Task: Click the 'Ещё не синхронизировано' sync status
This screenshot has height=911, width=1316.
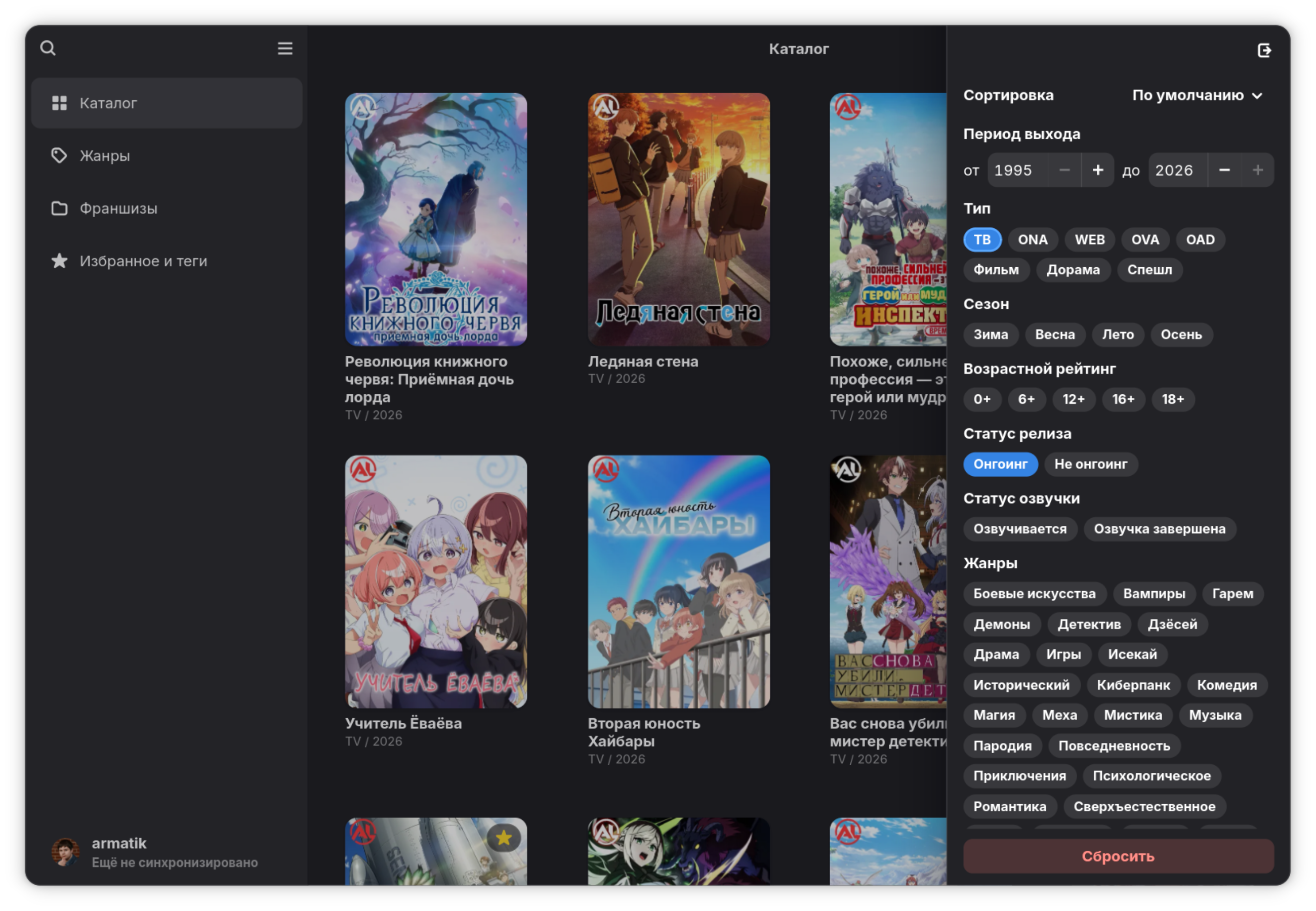Action: click(x=175, y=862)
